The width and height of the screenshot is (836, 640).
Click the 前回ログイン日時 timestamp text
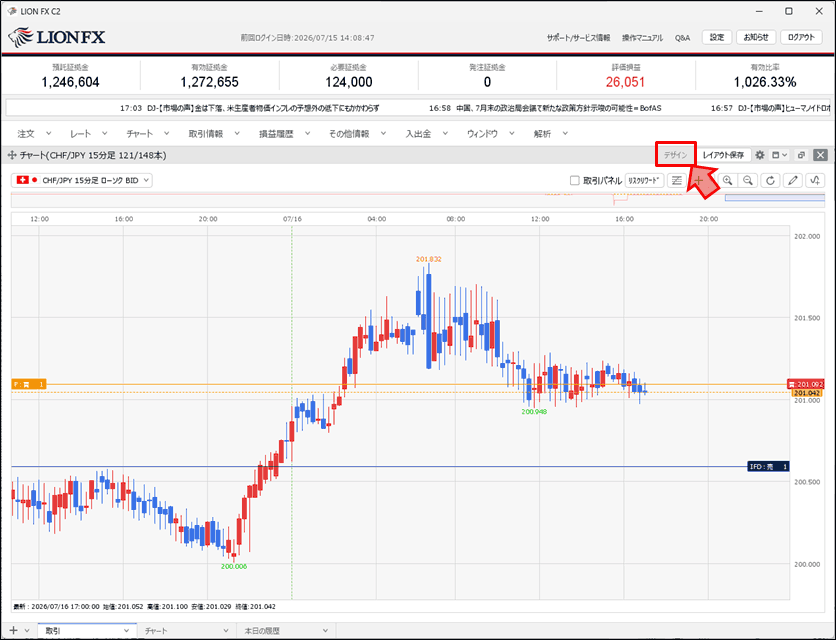tap(308, 38)
